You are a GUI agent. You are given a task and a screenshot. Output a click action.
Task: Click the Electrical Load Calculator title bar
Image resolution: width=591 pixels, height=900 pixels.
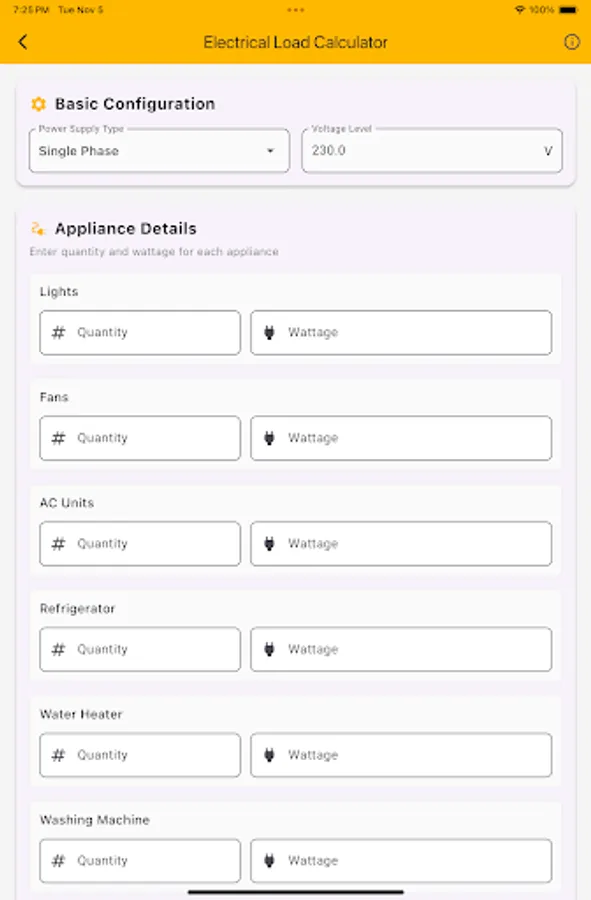click(295, 42)
